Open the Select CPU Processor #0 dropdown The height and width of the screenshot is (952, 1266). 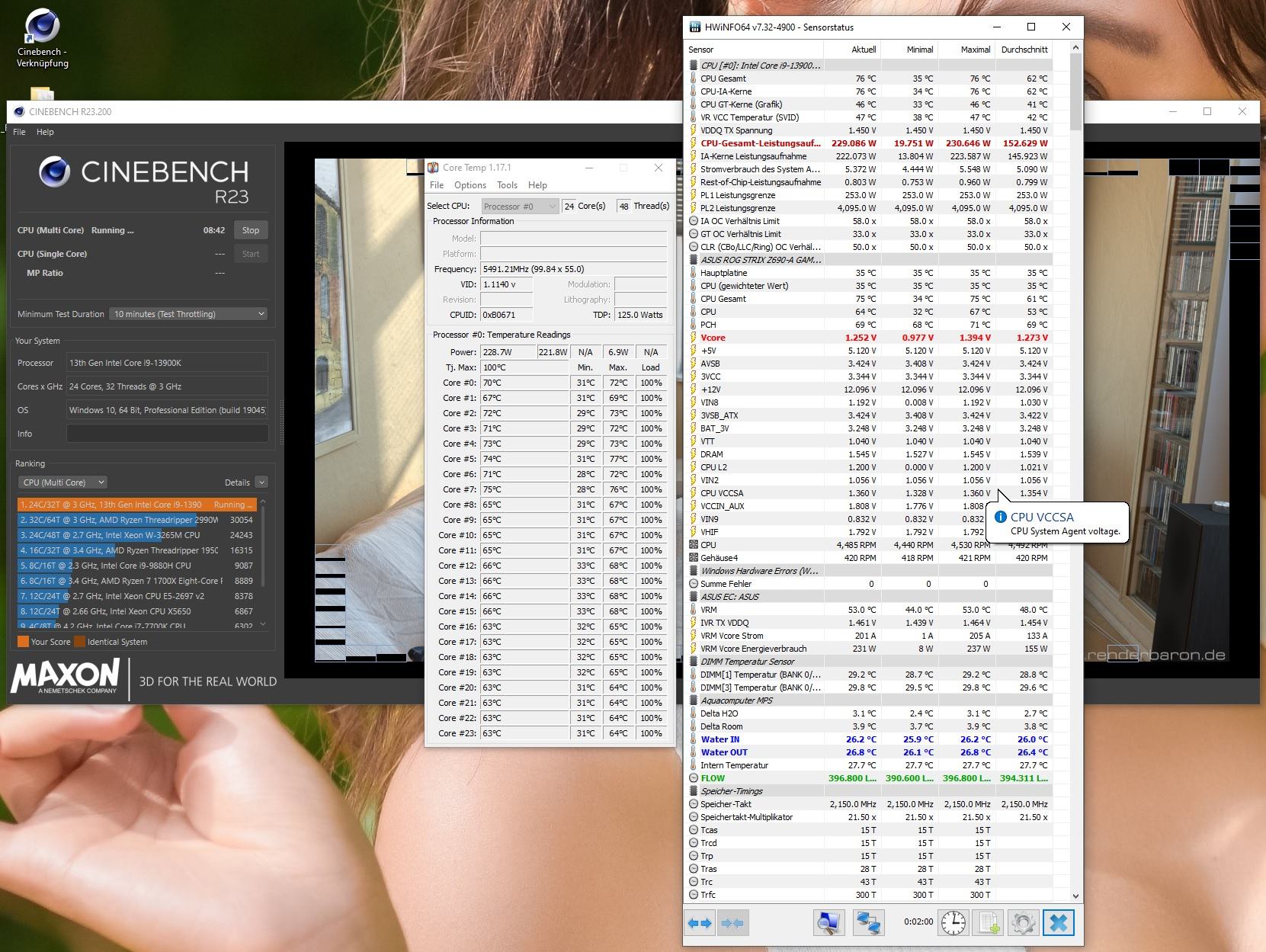click(x=520, y=207)
